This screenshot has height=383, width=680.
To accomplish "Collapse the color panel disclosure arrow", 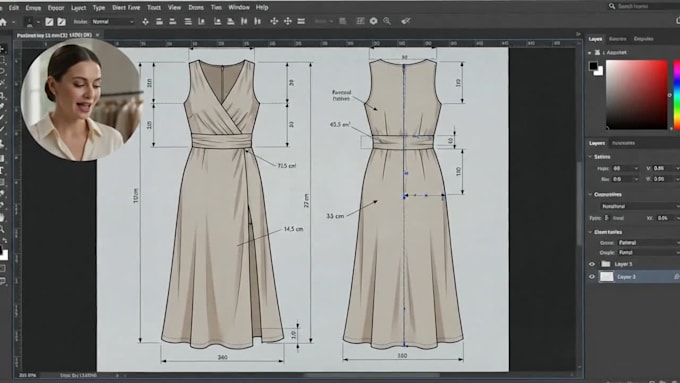I will (590, 52).
